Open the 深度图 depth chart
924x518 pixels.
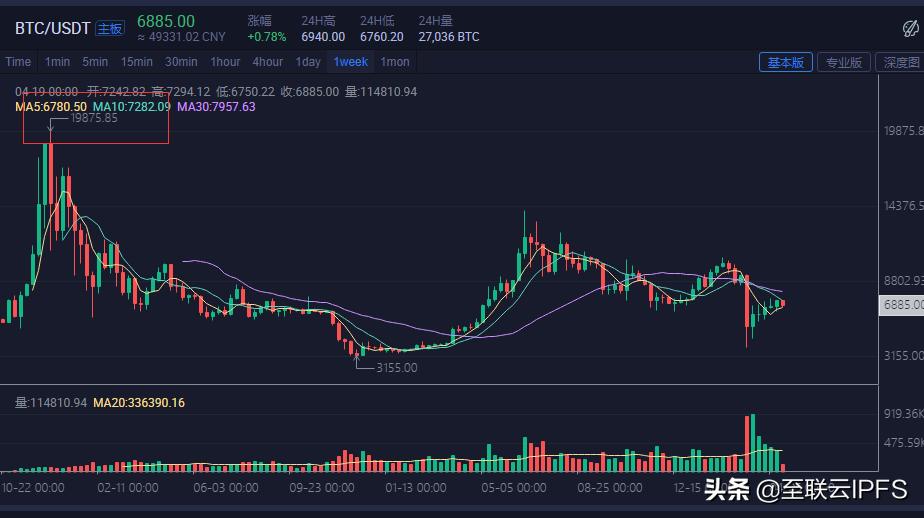point(900,62)
